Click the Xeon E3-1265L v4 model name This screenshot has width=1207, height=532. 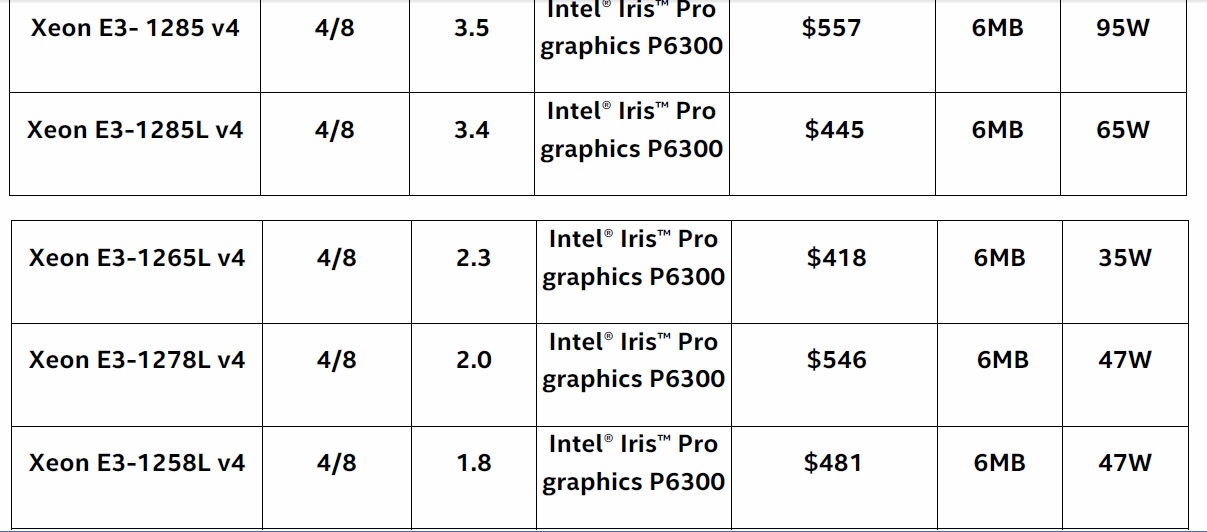[x=137, y=258]
